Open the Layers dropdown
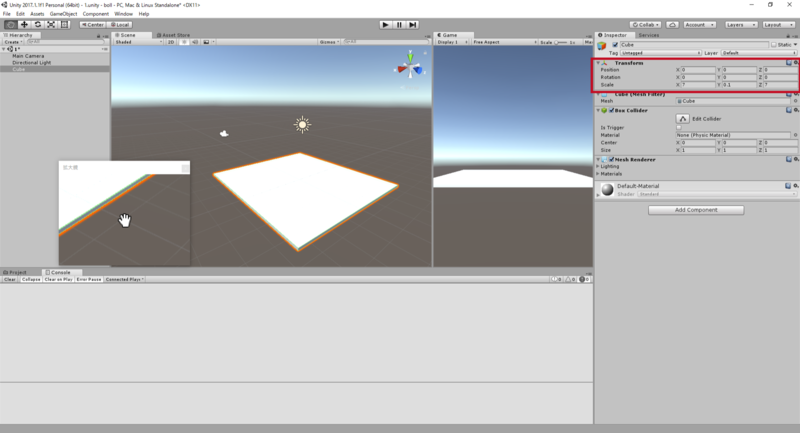The height and width of the screenshot is (433, 800). [740, 24]
